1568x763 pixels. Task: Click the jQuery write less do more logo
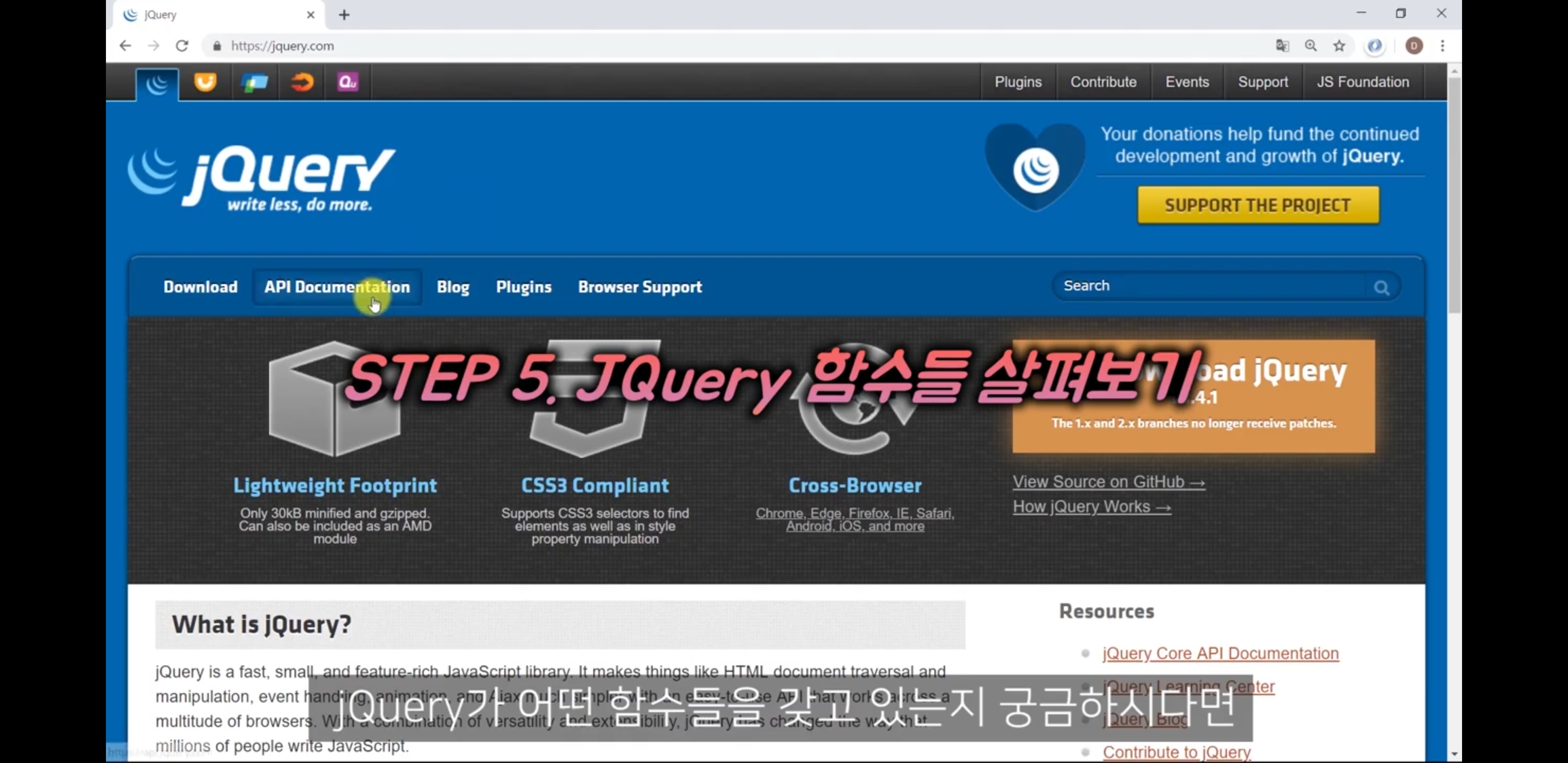click(x=262, y=179)
